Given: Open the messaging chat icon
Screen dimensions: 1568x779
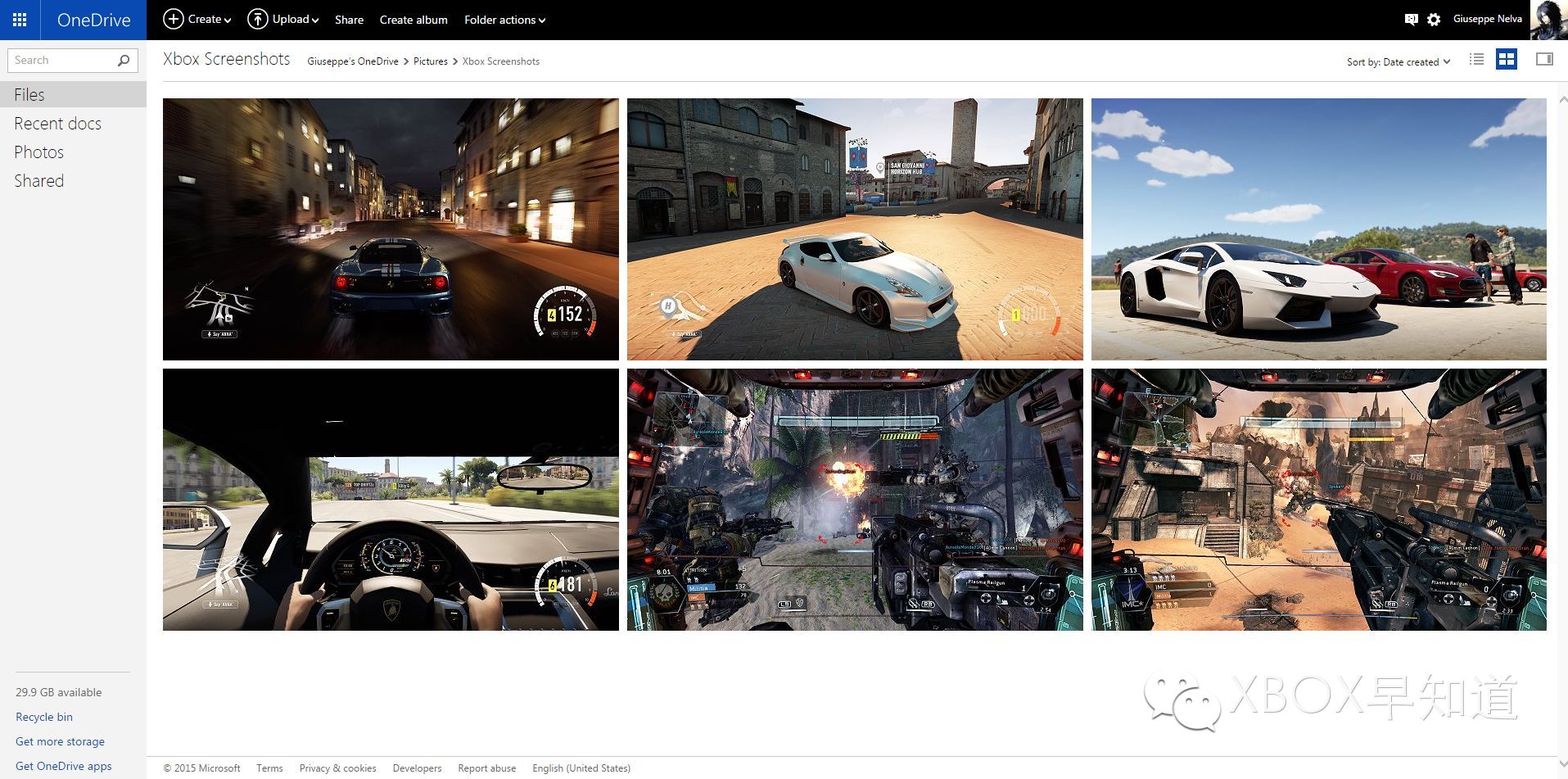Looking at the screenshot, I should click(1411, 20).
